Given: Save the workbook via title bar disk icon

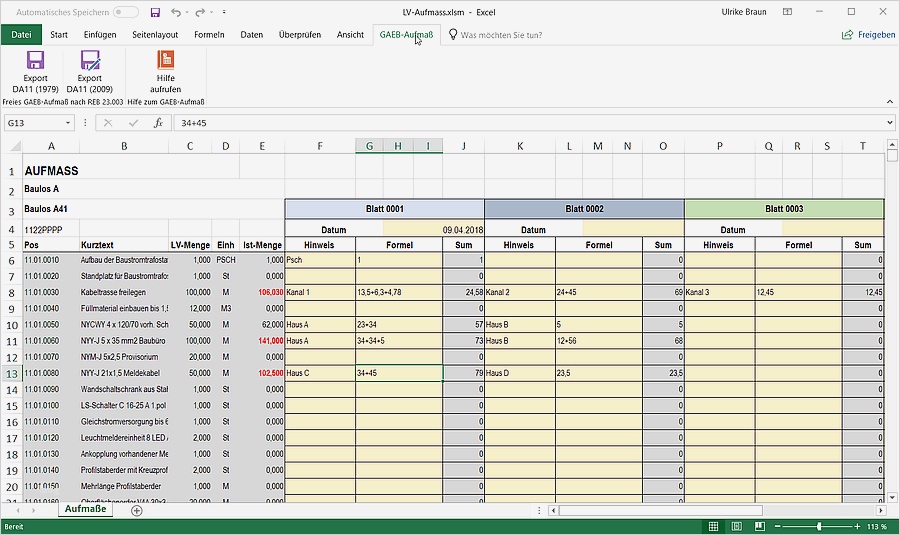Looking at the screenshot, I should coord(154,12).
